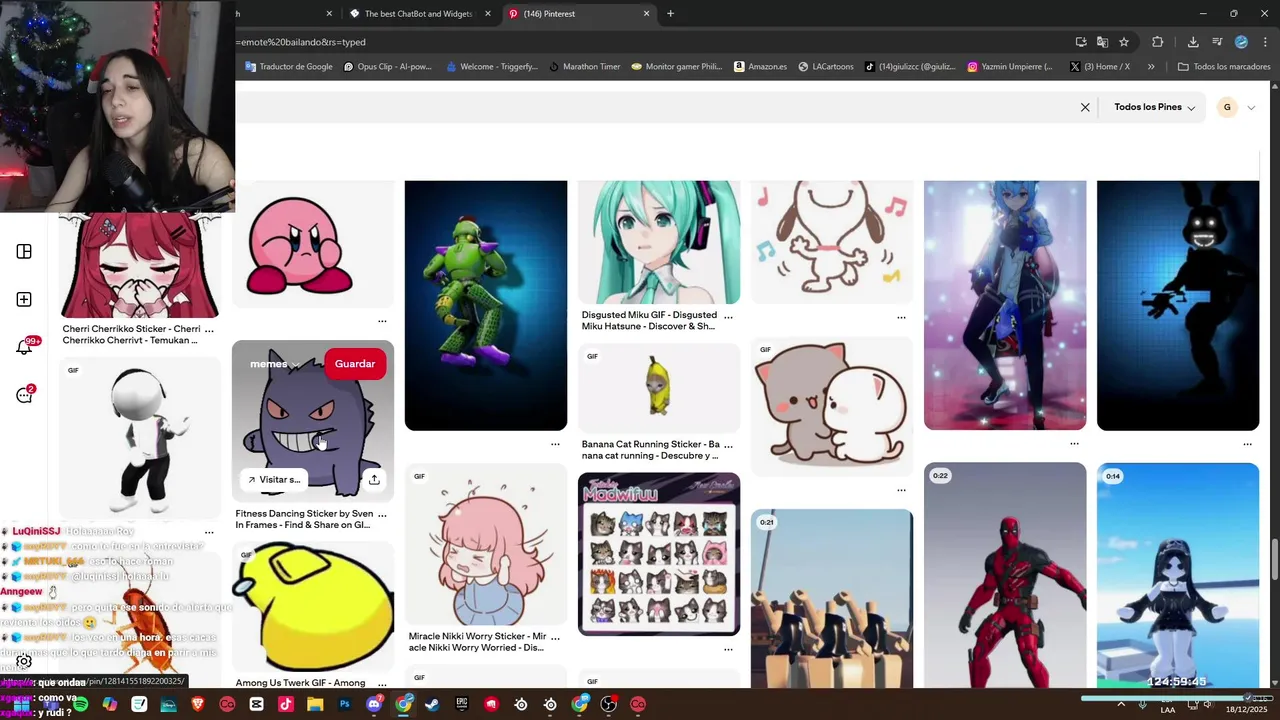Click the Visitar sitio button on Gengar pin

coord(274,480)
